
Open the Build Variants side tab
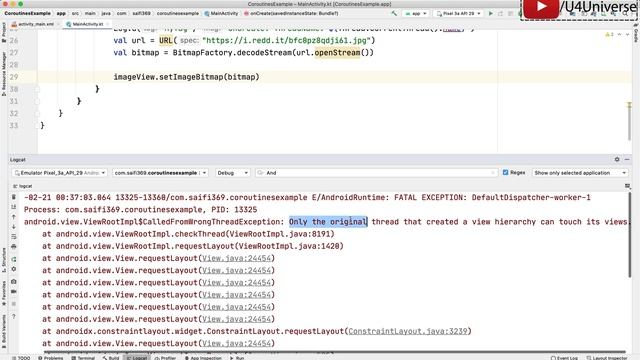pos(4,331)
